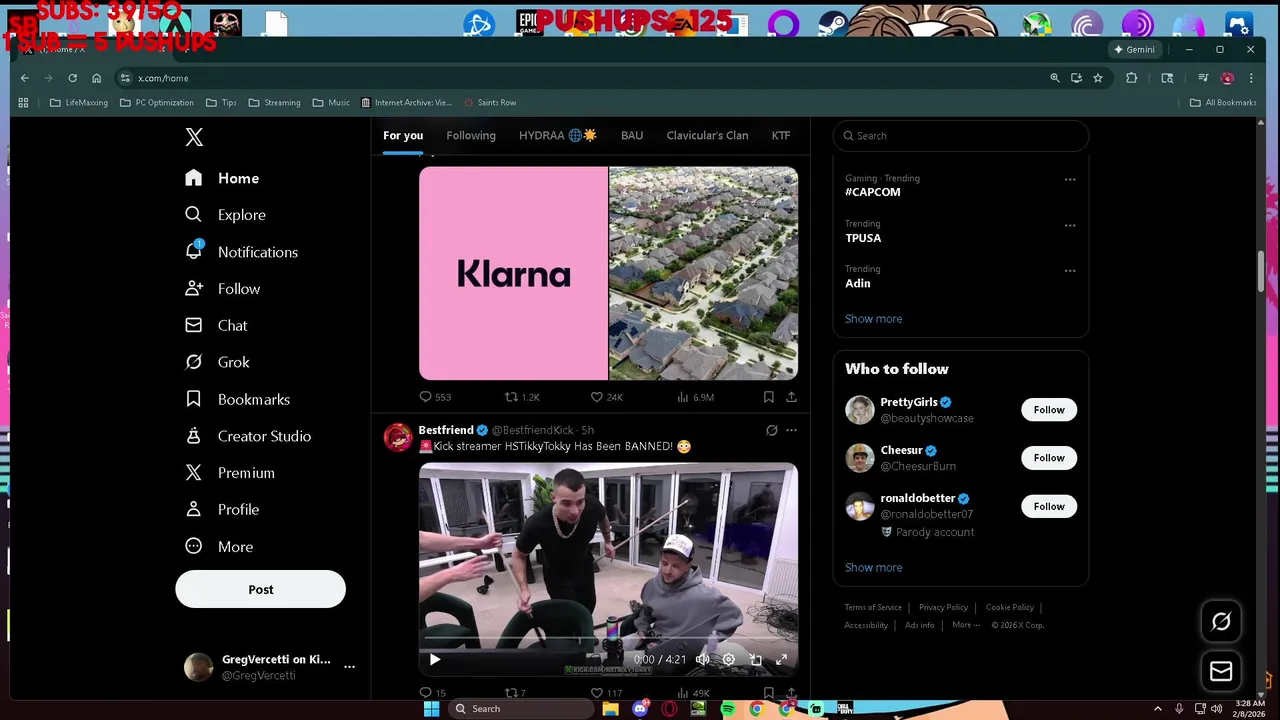Viewport: 1280px width, 720px height.
Task: Switch to the HYDRAA tab
Action: click(x=557, y=136)
